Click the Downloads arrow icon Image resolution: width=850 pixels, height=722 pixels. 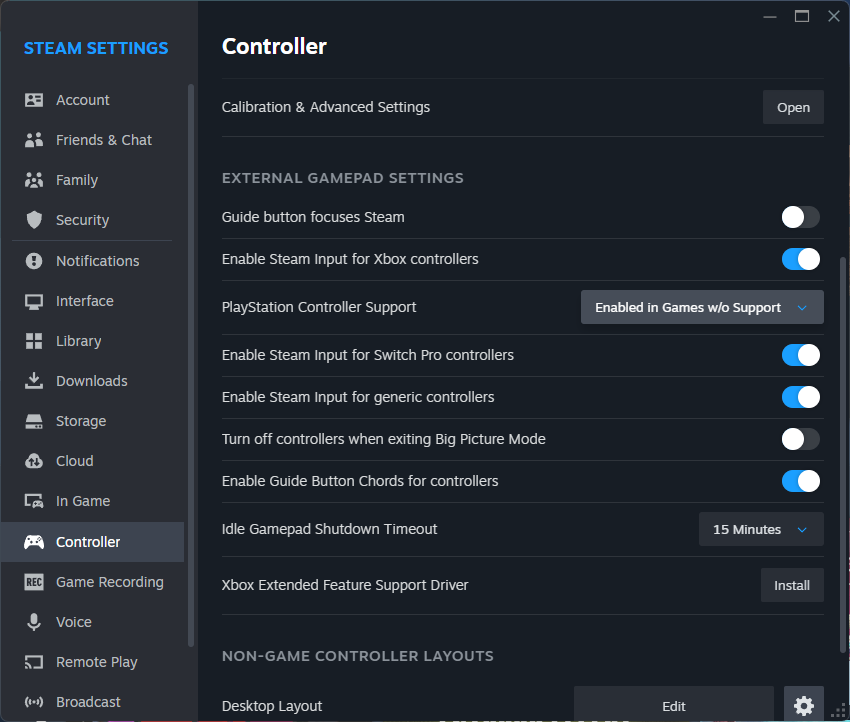34,381
